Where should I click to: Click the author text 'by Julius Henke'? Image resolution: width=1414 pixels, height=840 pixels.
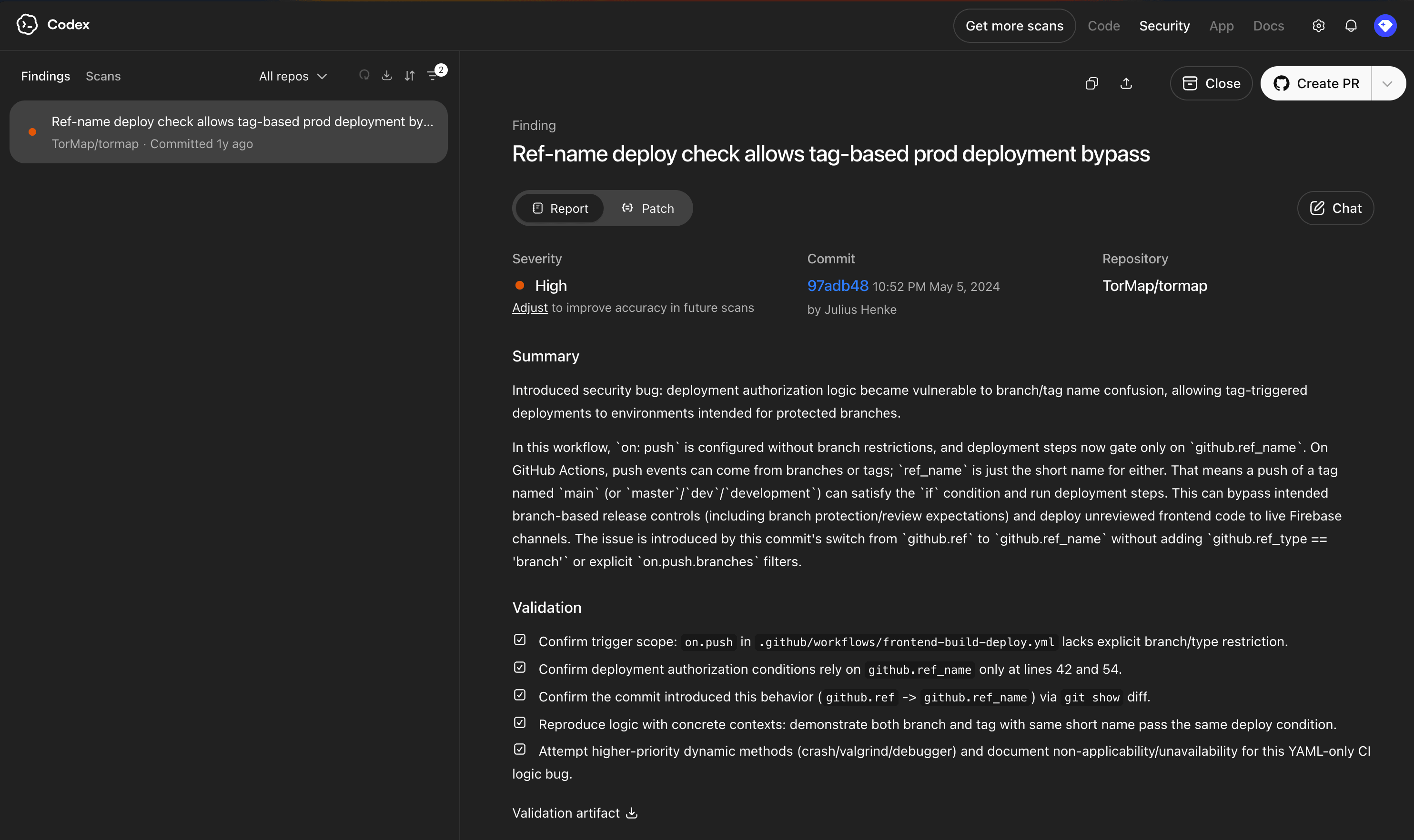tap(852, 310)
